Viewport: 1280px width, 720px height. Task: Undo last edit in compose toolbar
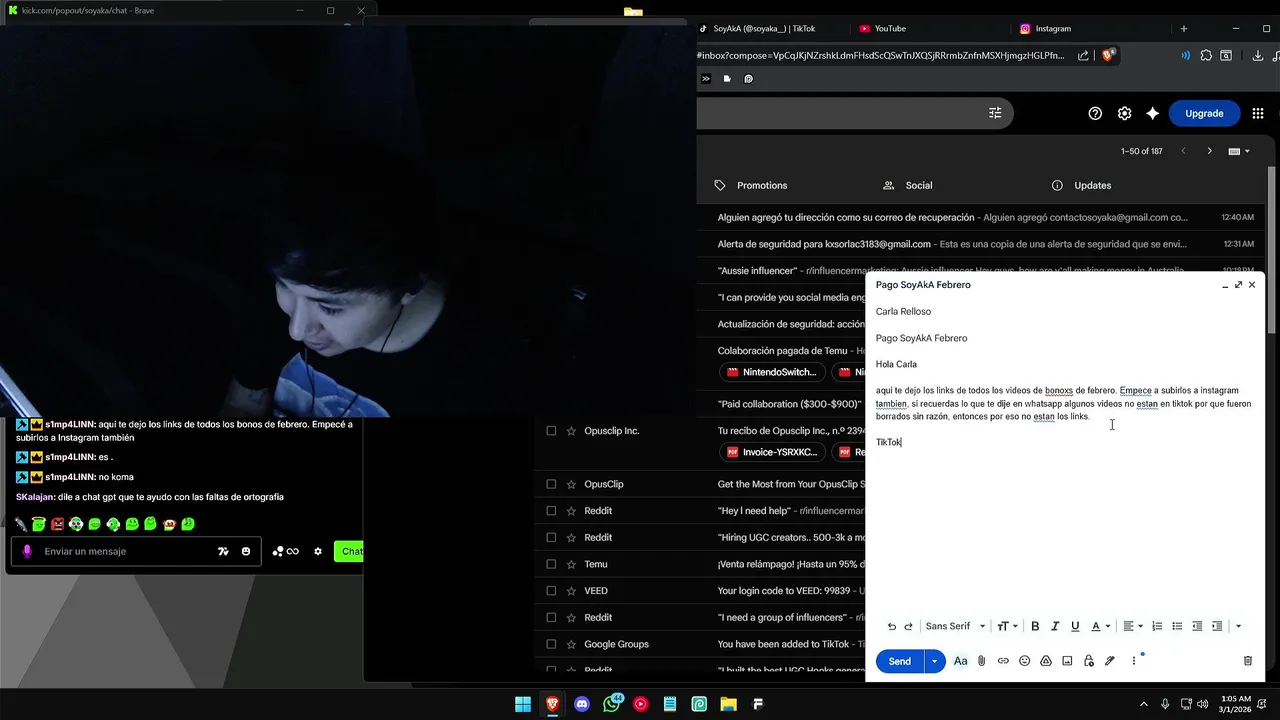tap(892, 627)
